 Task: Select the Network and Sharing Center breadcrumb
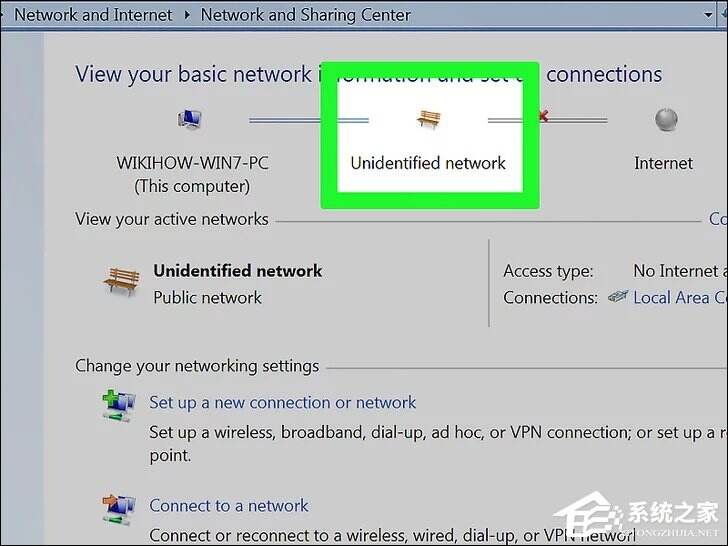point(306,15)
